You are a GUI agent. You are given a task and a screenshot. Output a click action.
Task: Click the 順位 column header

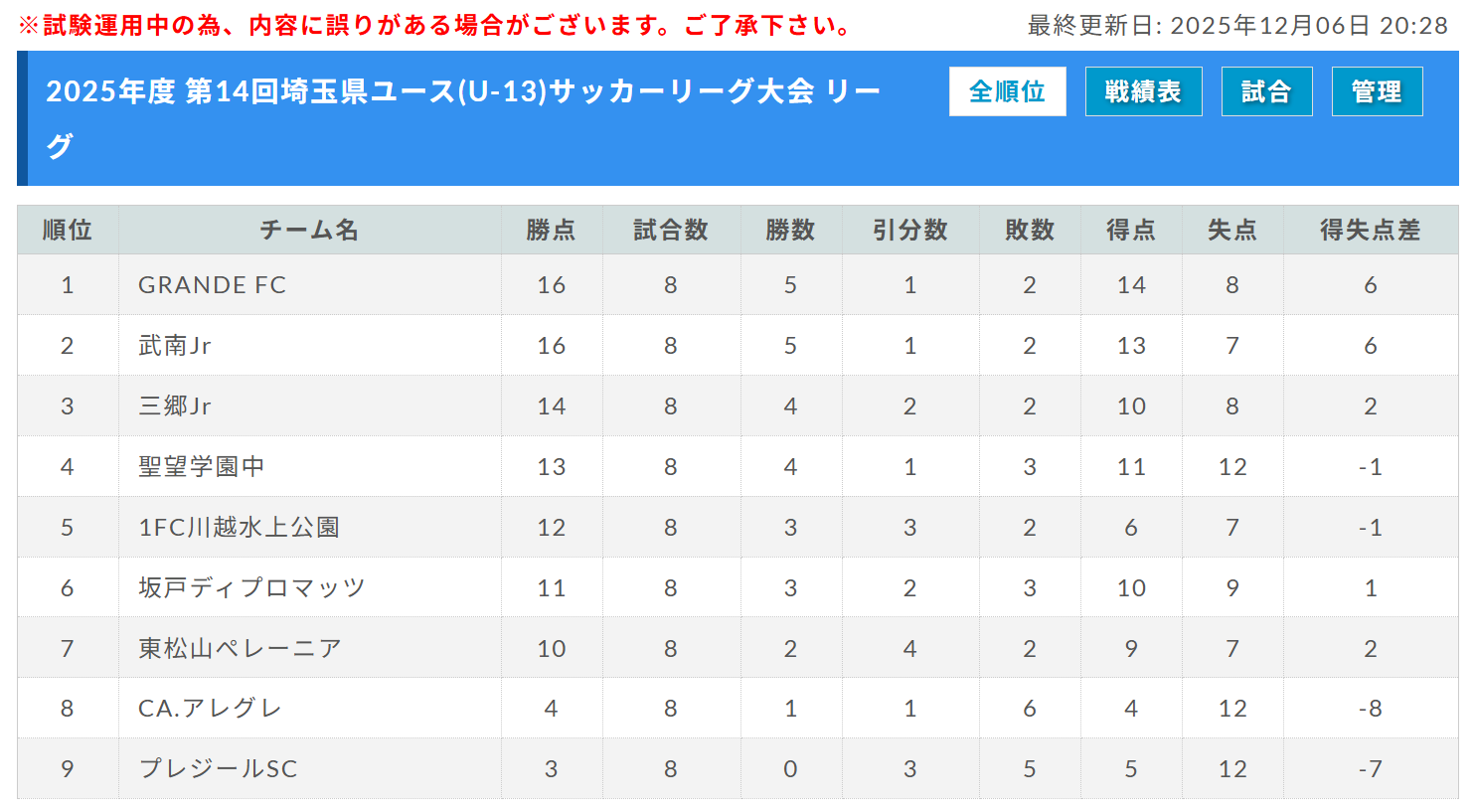coord(68,230)
